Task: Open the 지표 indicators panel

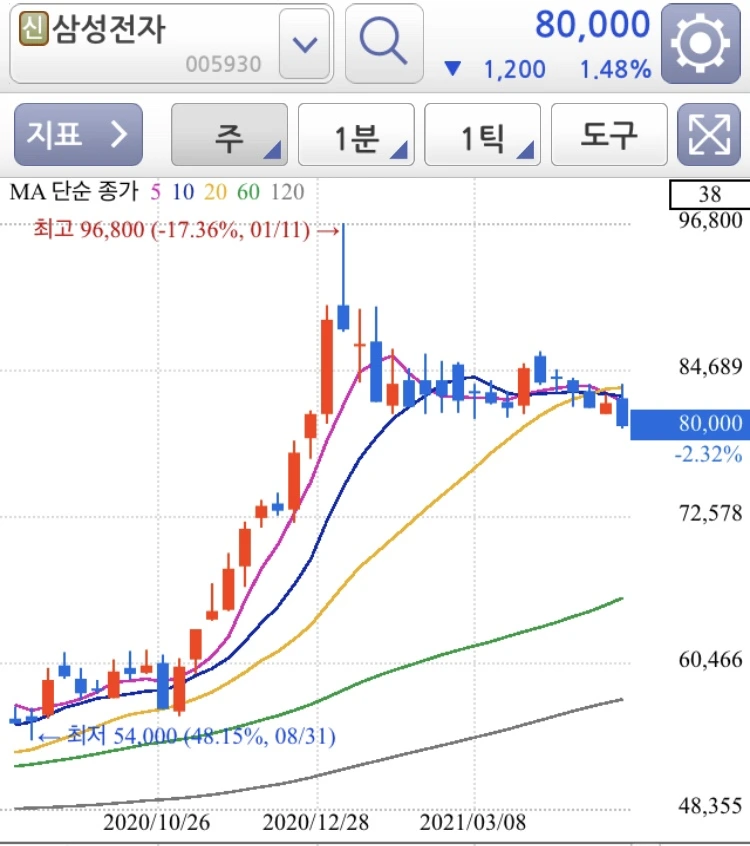Action: (x=79, y=134)
